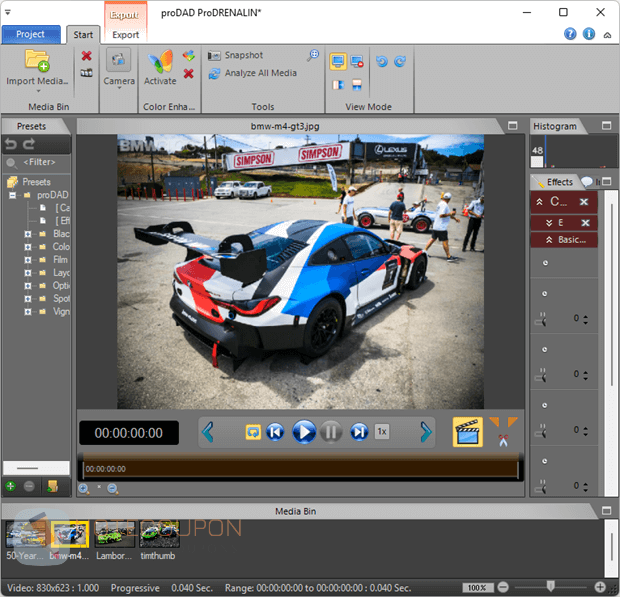
Task: Click the zoom slider handle in status bar
Action: 550,586
